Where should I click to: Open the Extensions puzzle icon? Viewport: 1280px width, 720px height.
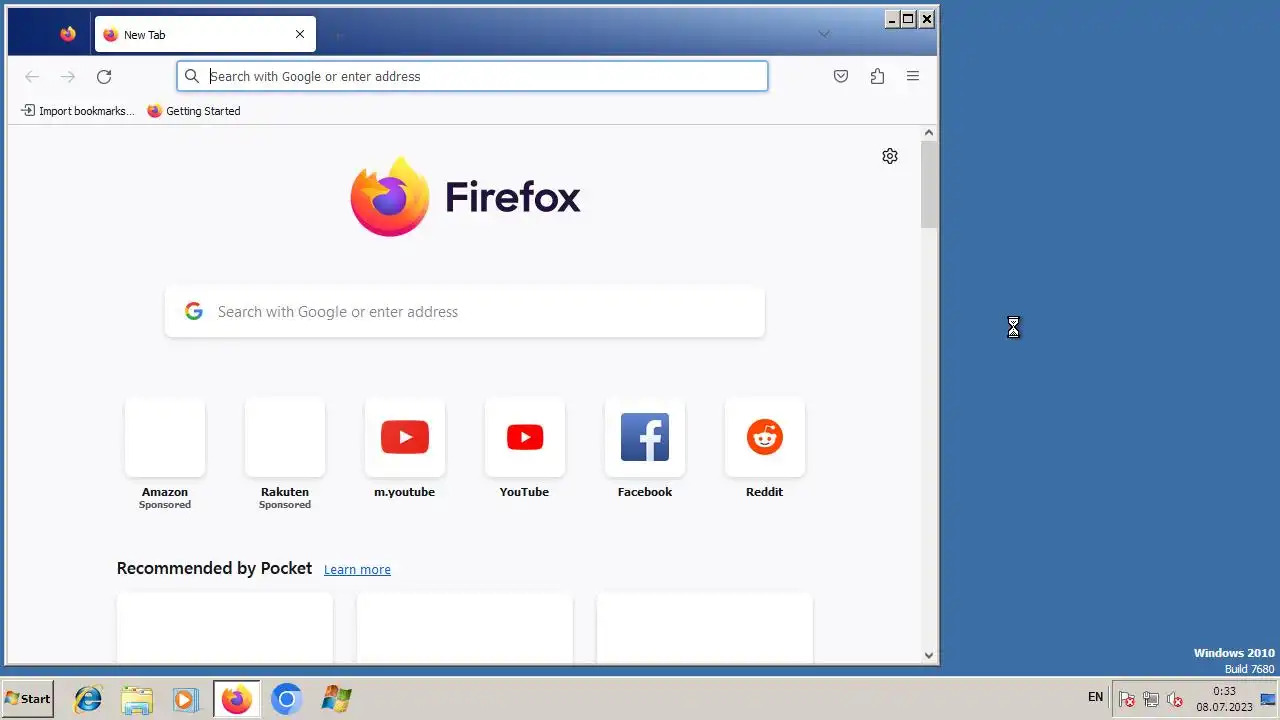[877, 76]
